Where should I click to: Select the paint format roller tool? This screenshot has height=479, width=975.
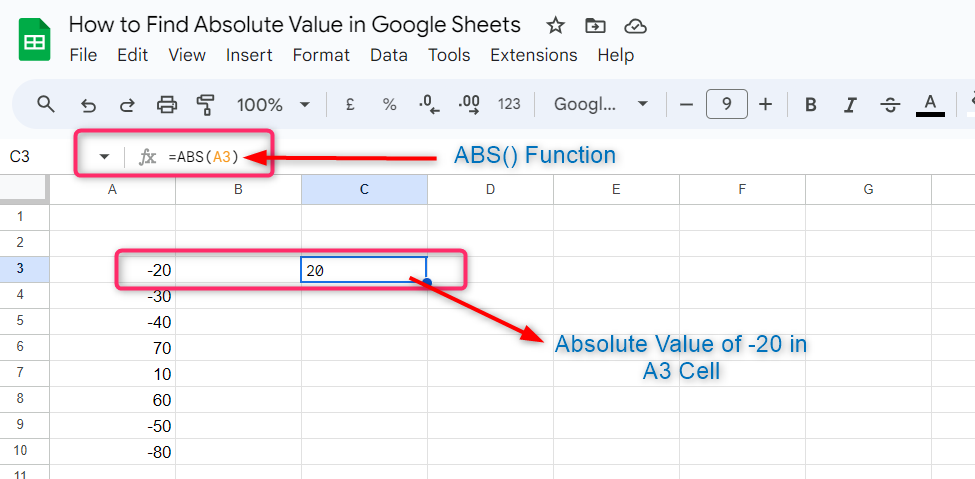coord(206,104)
